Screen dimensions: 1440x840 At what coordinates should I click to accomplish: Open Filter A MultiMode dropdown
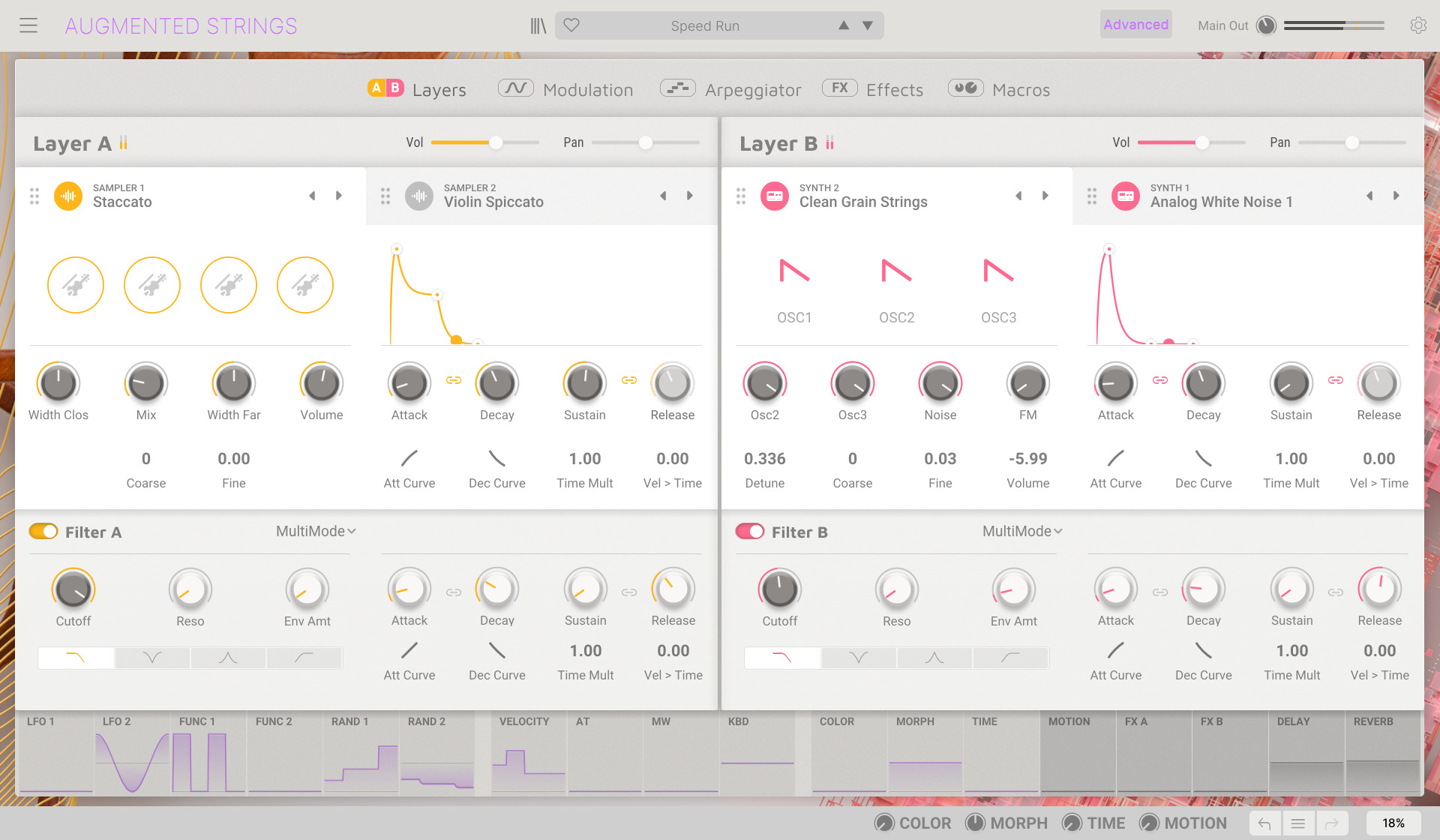click(316, 531)
